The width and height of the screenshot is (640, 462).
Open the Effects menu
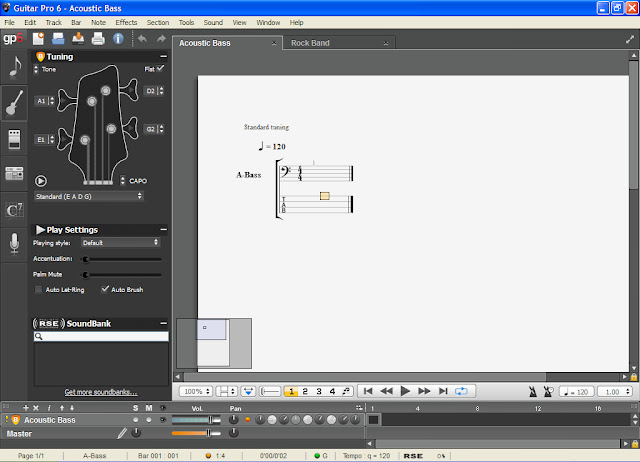(126, 22)
